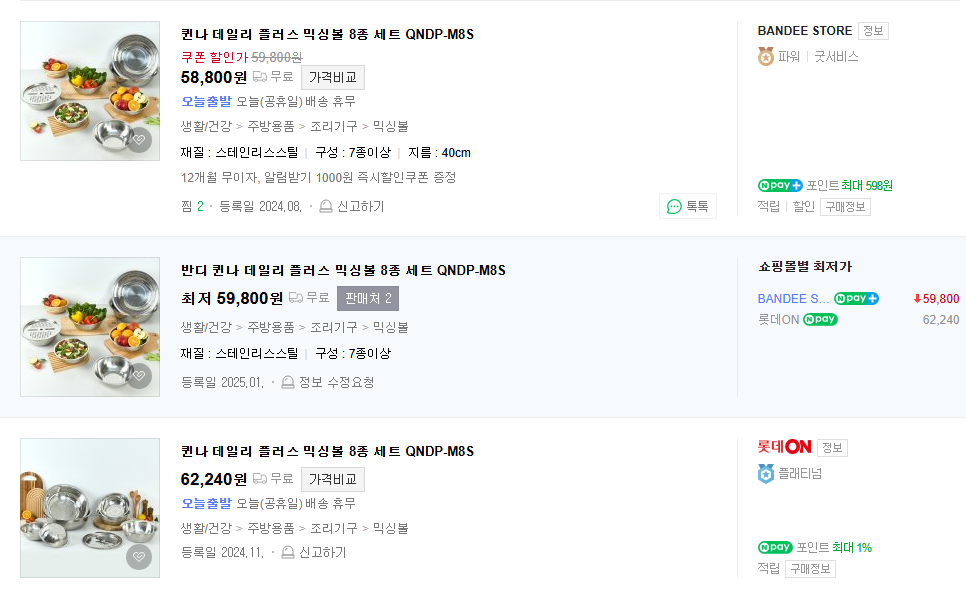The width and height of the screenshot is (966, 589).
Task: Open the 정보 popup next to BANDEE STORE
Action: pos(873,31)
